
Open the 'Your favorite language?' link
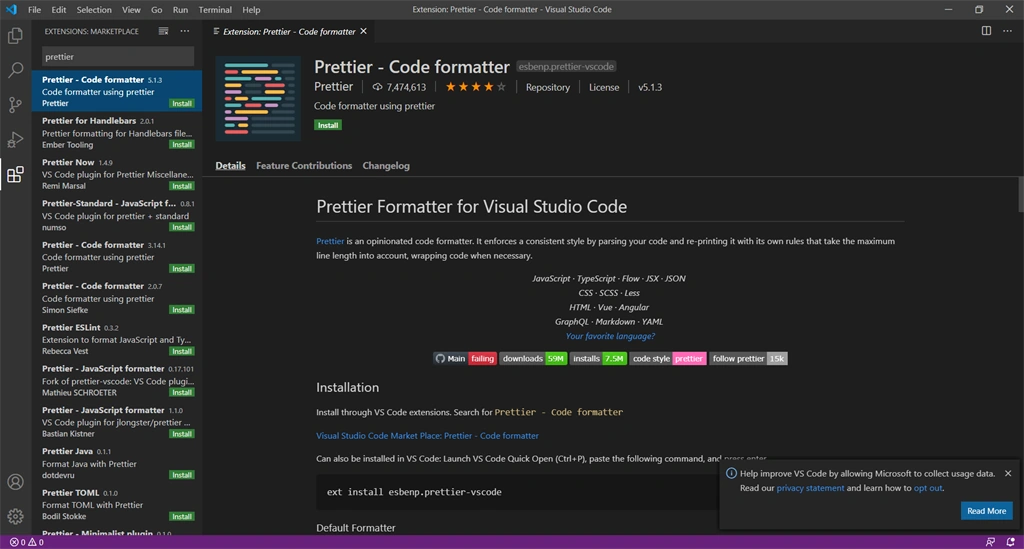pyautogui.click(x=610, y=336)
